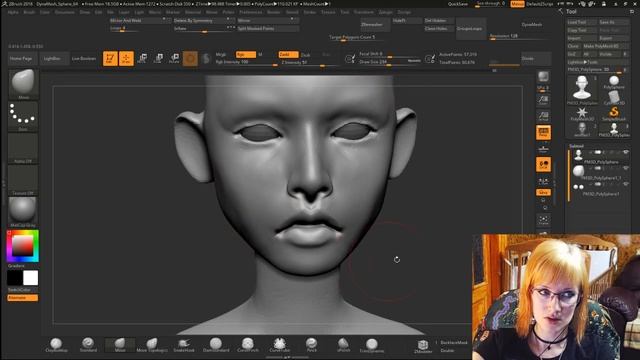Click the Local symmetry icon
Viewport: 640px width, 360px height.
543,164
